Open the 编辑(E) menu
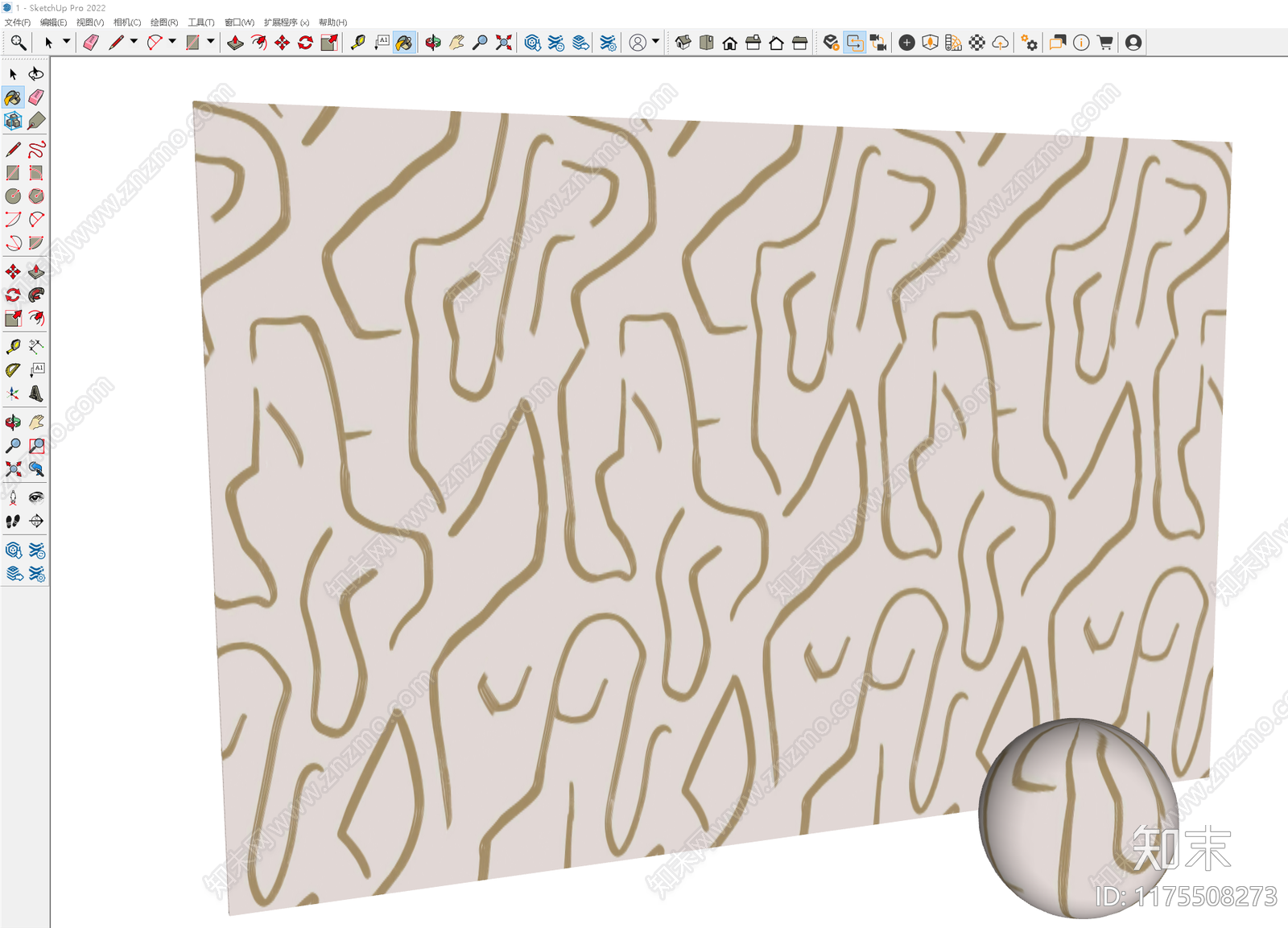 (x=53, y=23)
